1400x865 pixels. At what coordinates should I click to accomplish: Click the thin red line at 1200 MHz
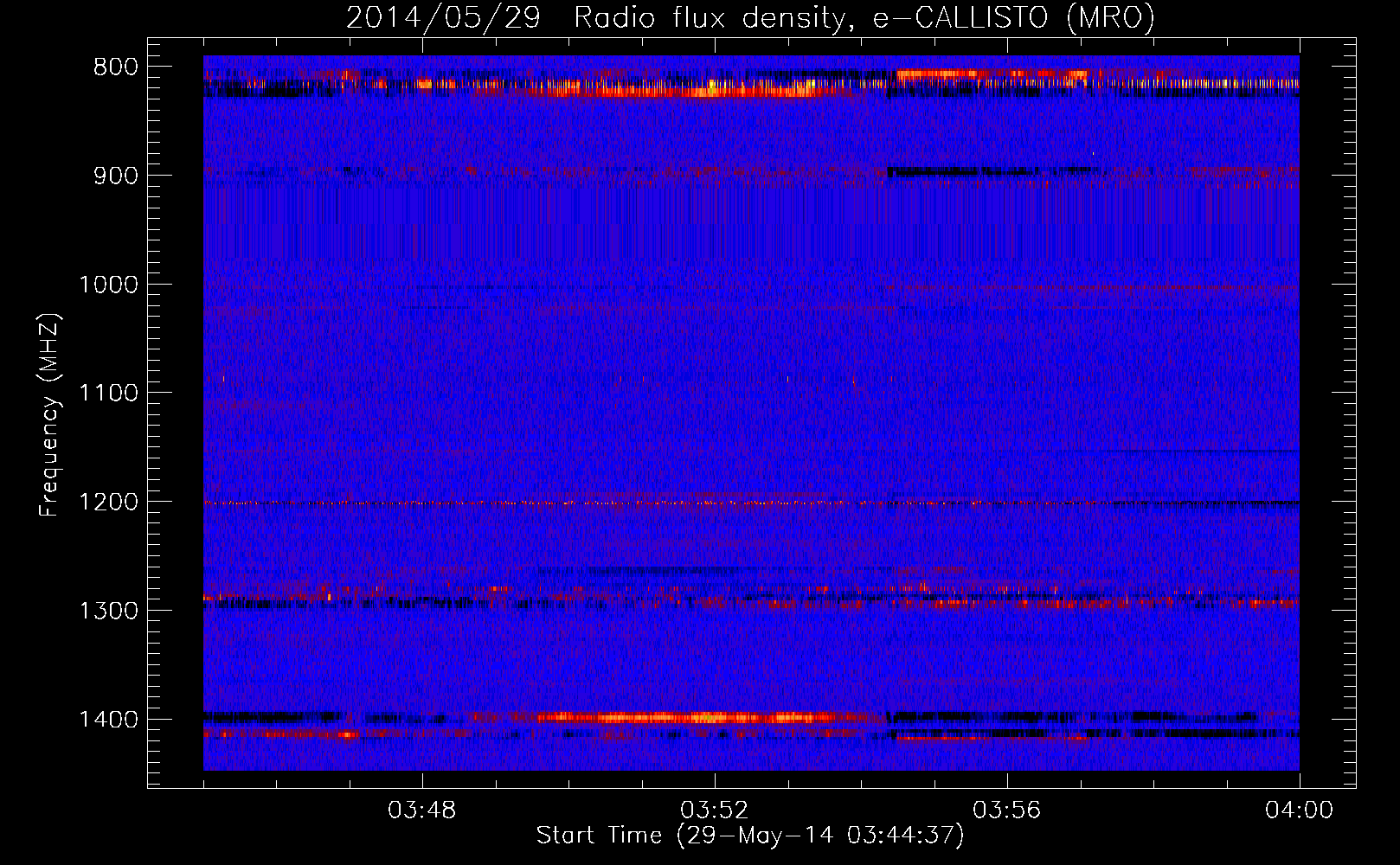(751, 503)
